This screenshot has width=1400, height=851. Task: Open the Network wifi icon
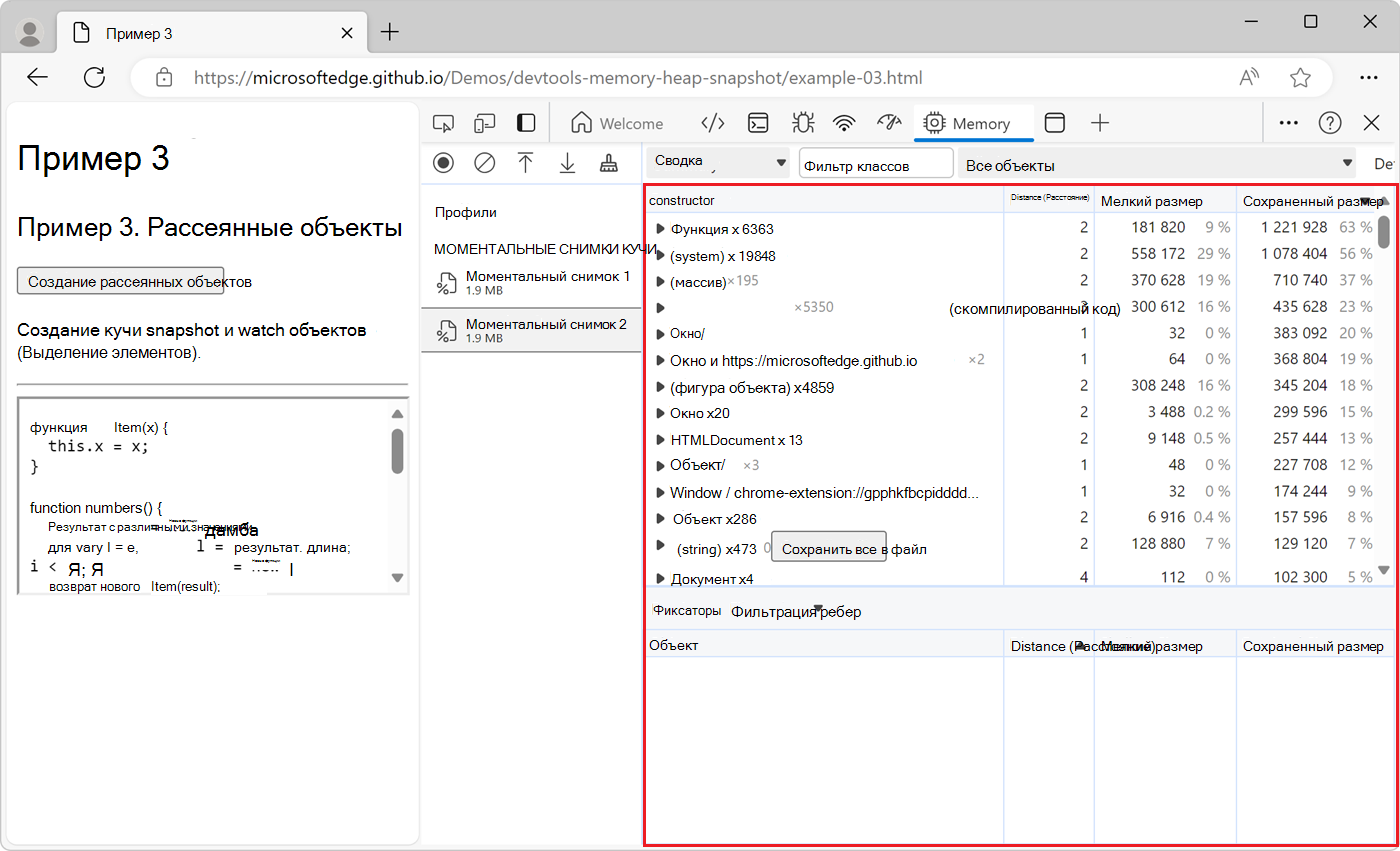tap(845, 123)
